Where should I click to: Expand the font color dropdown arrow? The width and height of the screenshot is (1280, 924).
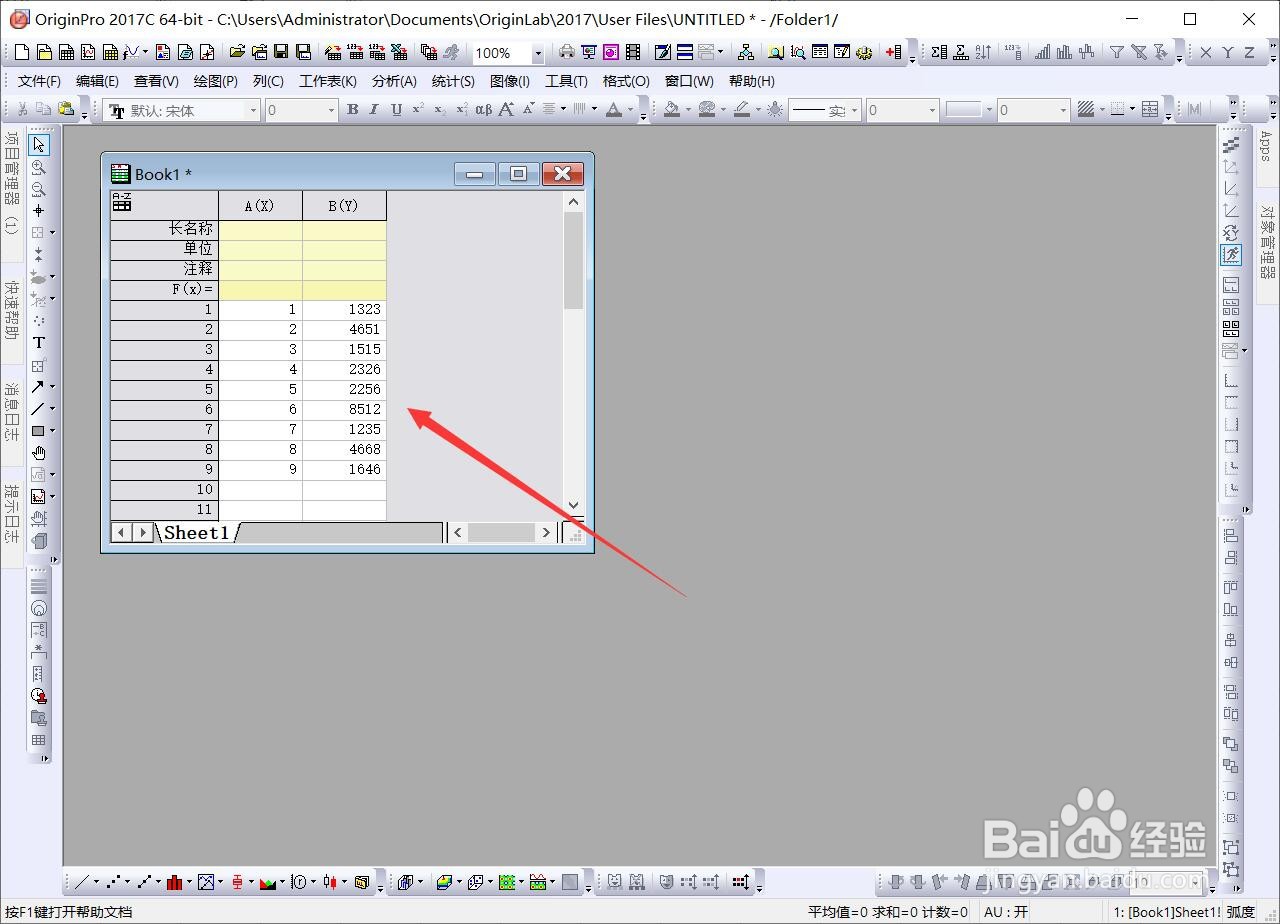[630, 110]
